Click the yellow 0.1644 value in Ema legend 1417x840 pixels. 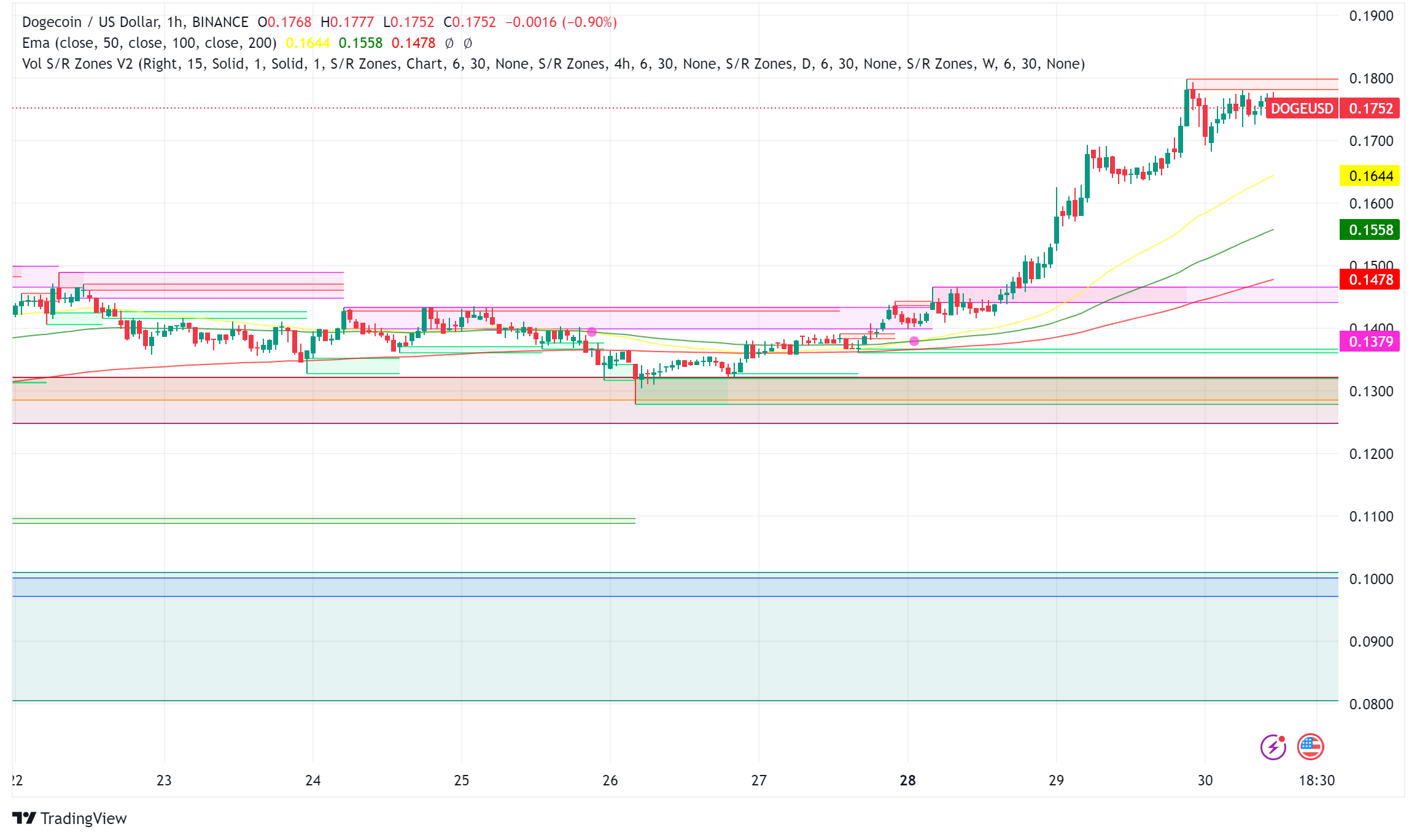coord(308,43)
